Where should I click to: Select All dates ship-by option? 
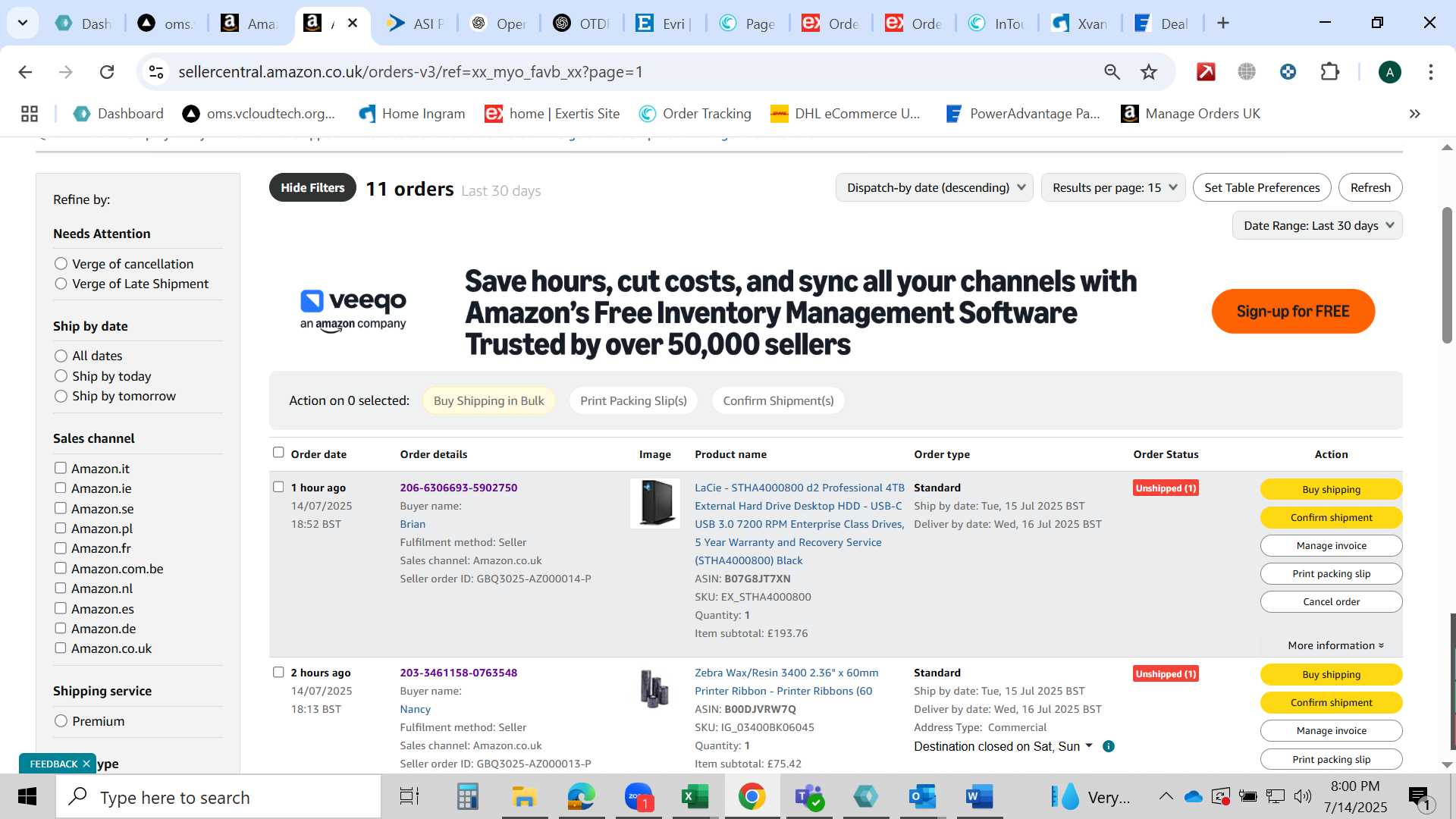click(x=61, y=356)
